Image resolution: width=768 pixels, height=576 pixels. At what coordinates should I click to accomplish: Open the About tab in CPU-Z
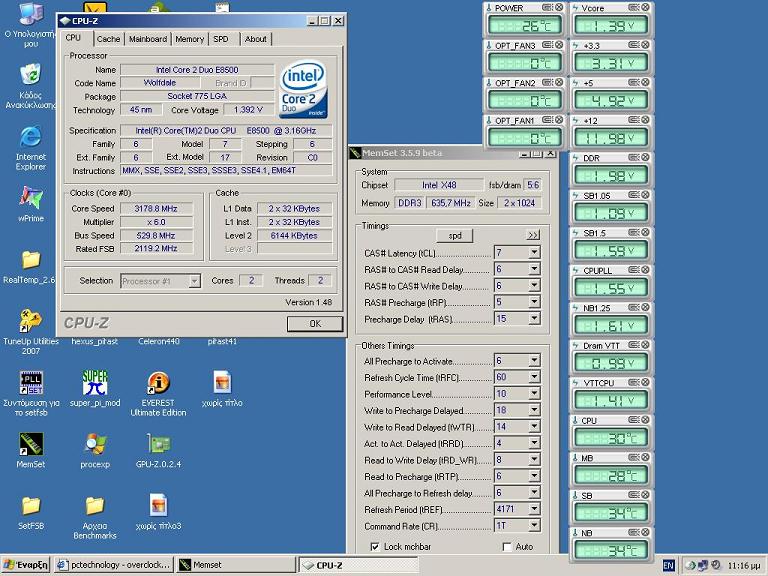[256, 39]
